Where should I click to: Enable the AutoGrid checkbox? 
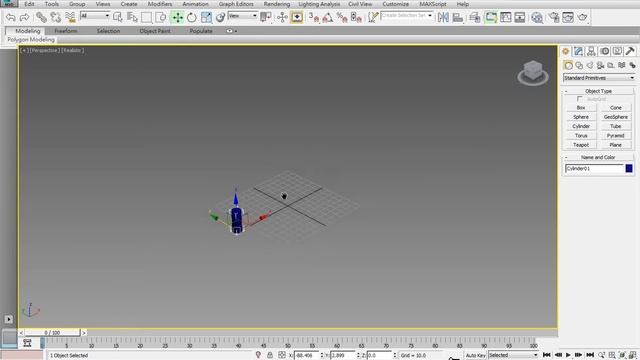pos(580,99)
